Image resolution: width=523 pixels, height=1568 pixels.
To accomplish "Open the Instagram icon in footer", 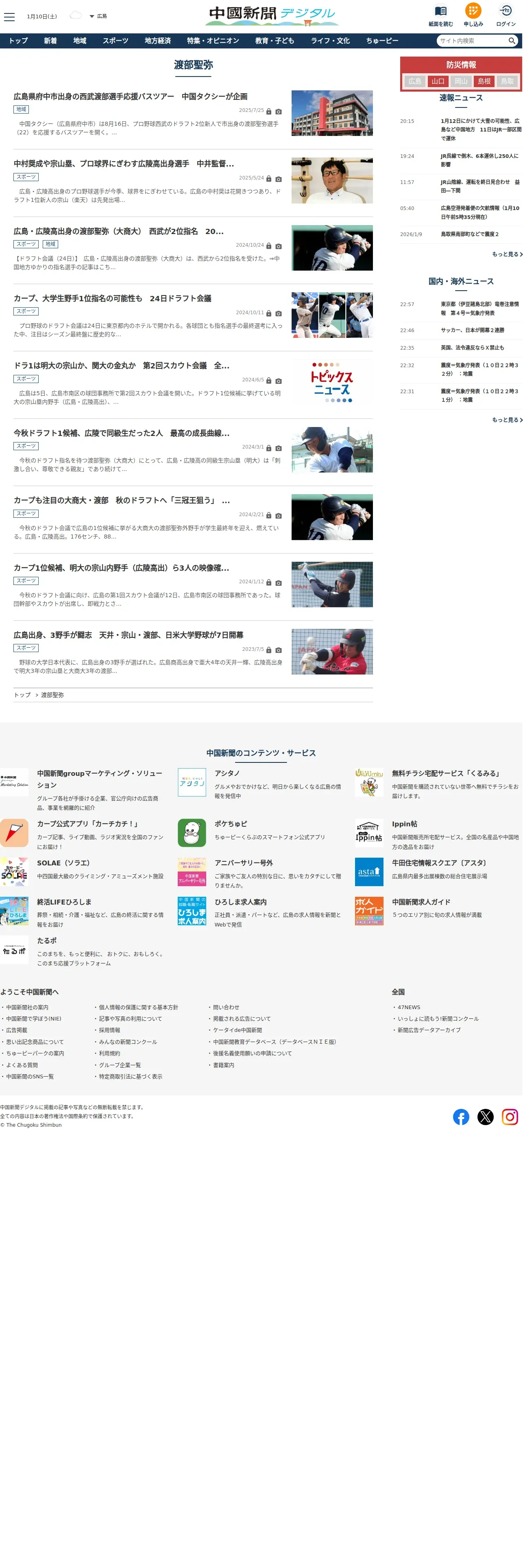I will point(510,1117).
